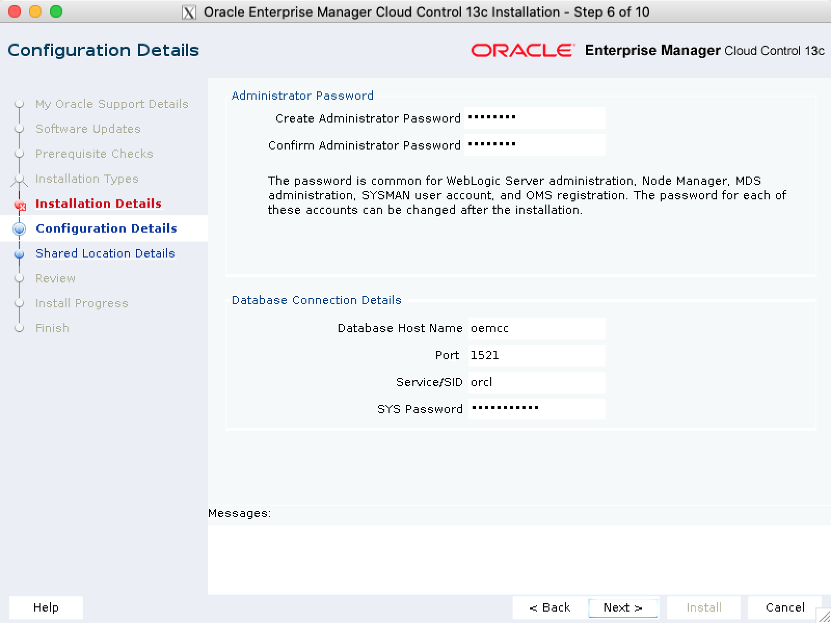Image resolution: width=832 pixels, height=624 pixels.
Task: Click the Messages text area
Action: [x=519, y=560]
